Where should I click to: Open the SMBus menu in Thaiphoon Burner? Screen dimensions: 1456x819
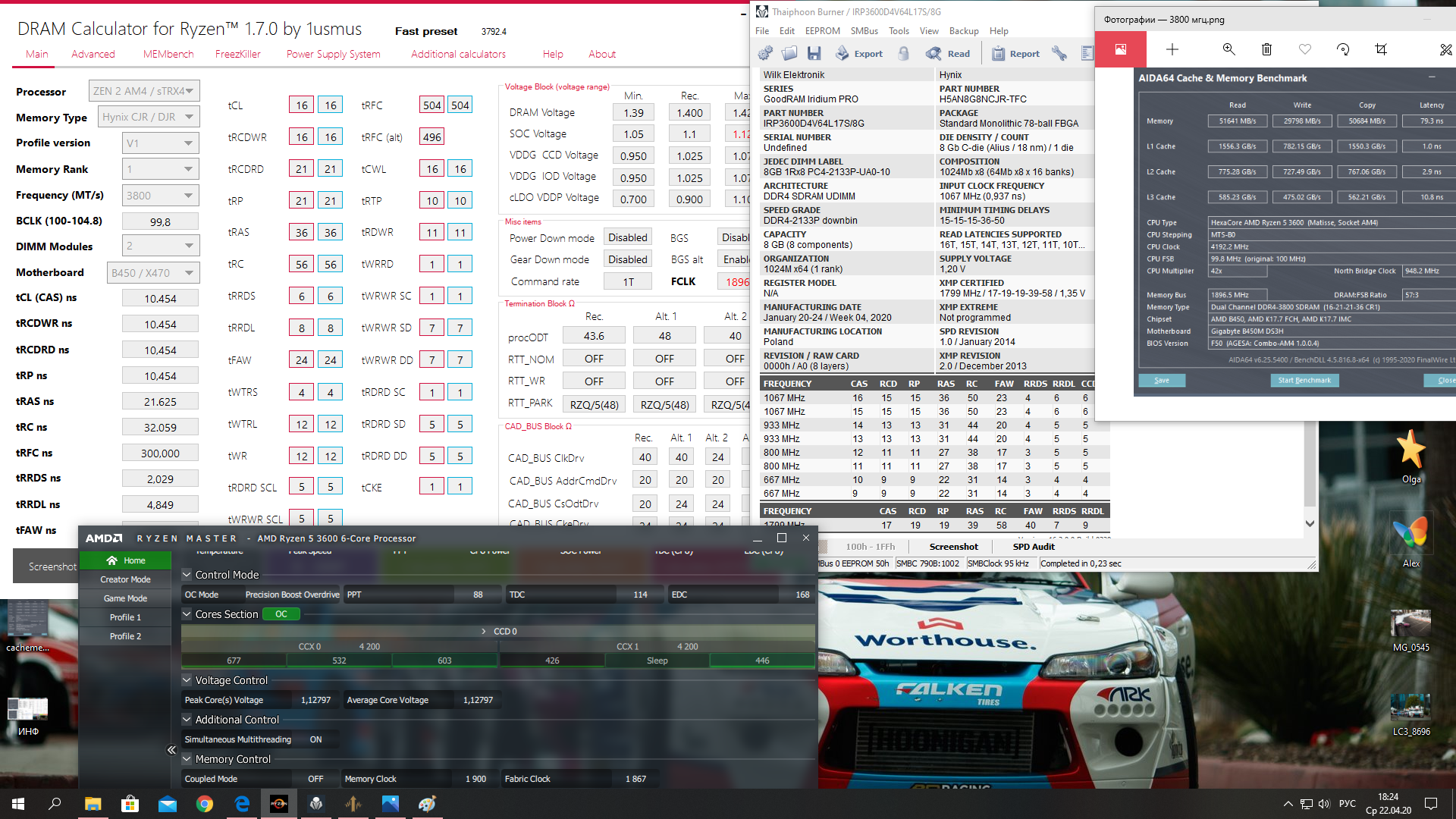tap(864, 31)
